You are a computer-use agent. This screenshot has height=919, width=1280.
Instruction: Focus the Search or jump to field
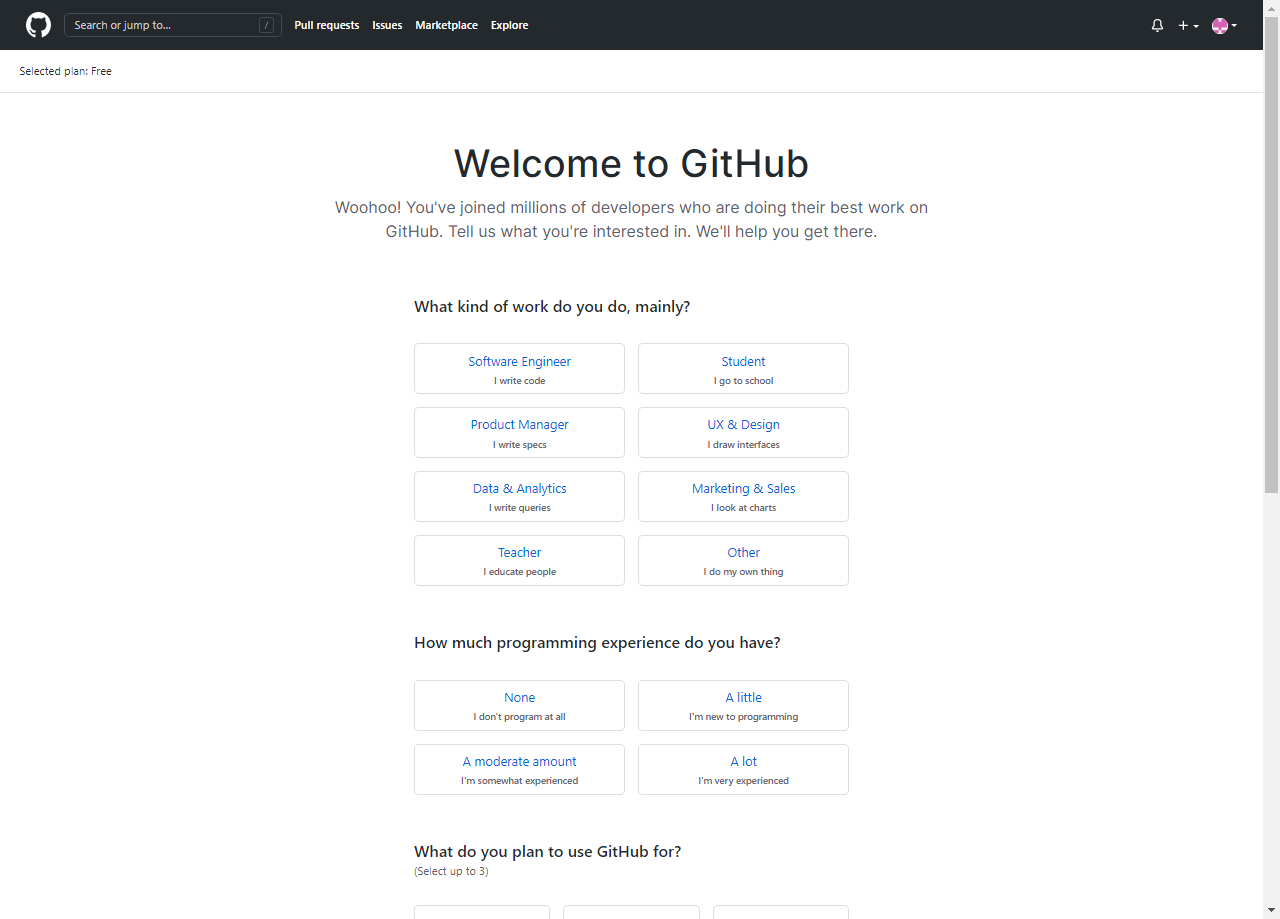coord(172,25)
